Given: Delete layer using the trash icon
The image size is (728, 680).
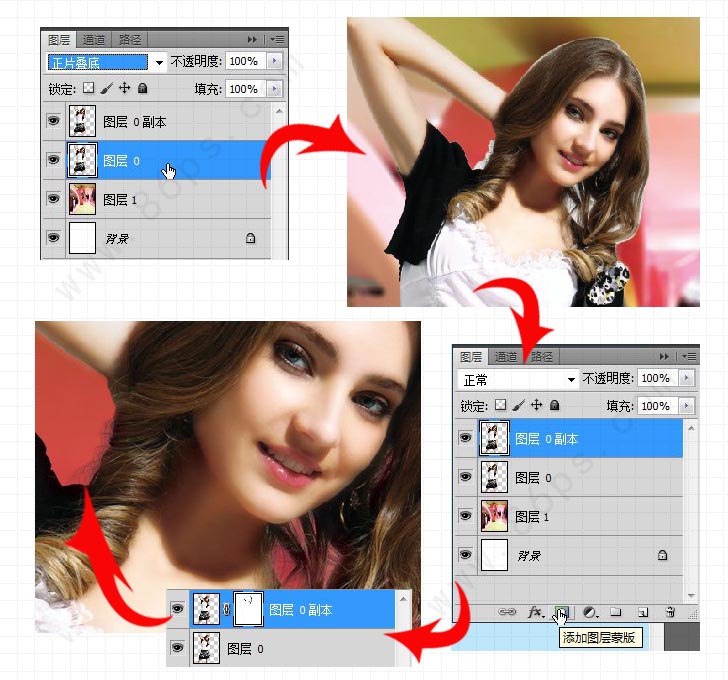Looking at the screenshot, I should click(x=670, y=612).
